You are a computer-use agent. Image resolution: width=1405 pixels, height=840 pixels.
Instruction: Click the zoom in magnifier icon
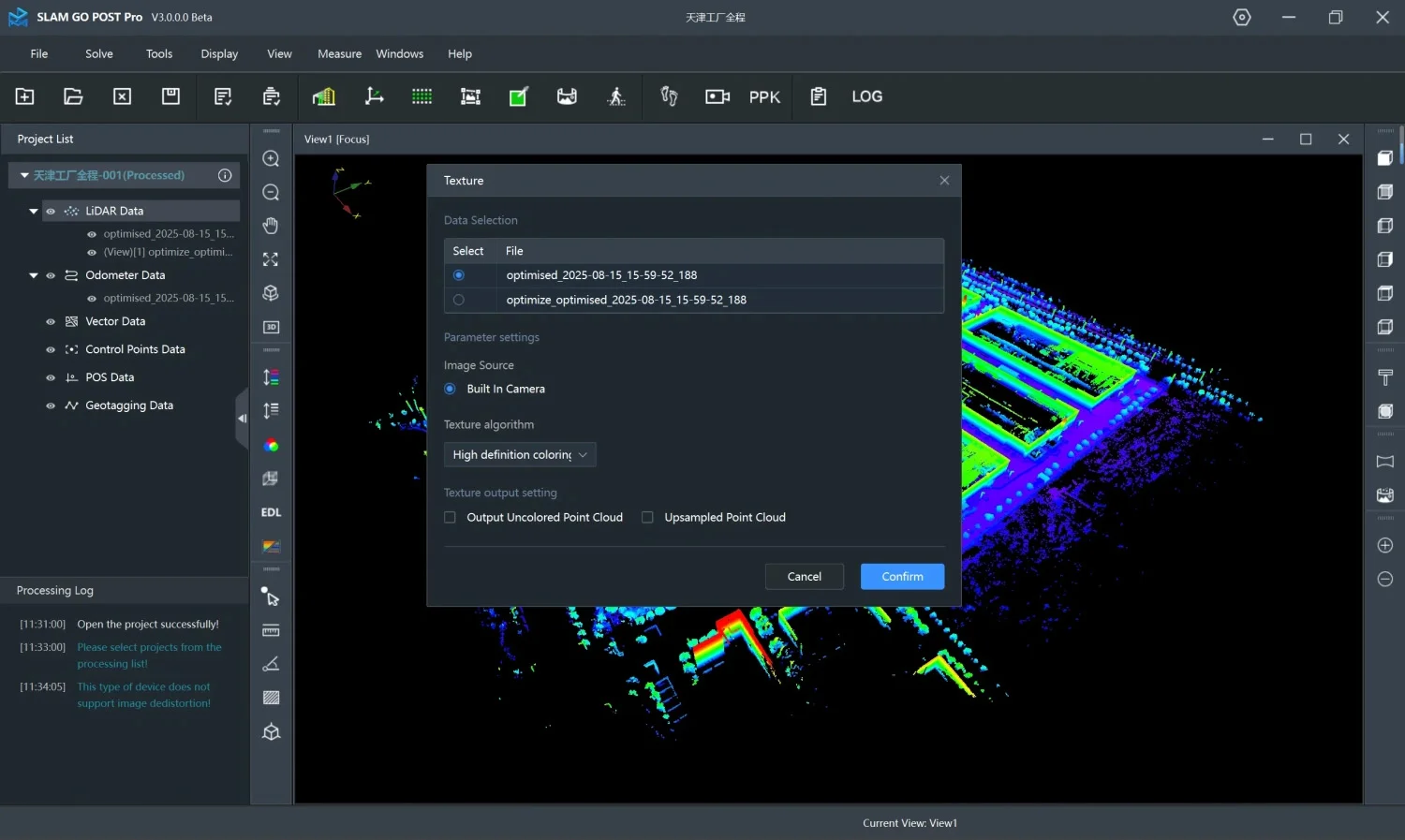point(271,159)
